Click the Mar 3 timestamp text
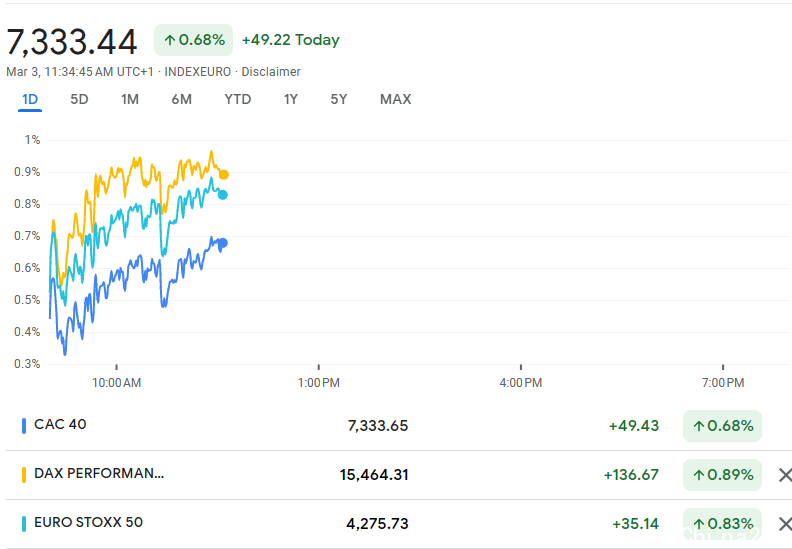 (x=80, y=72)
